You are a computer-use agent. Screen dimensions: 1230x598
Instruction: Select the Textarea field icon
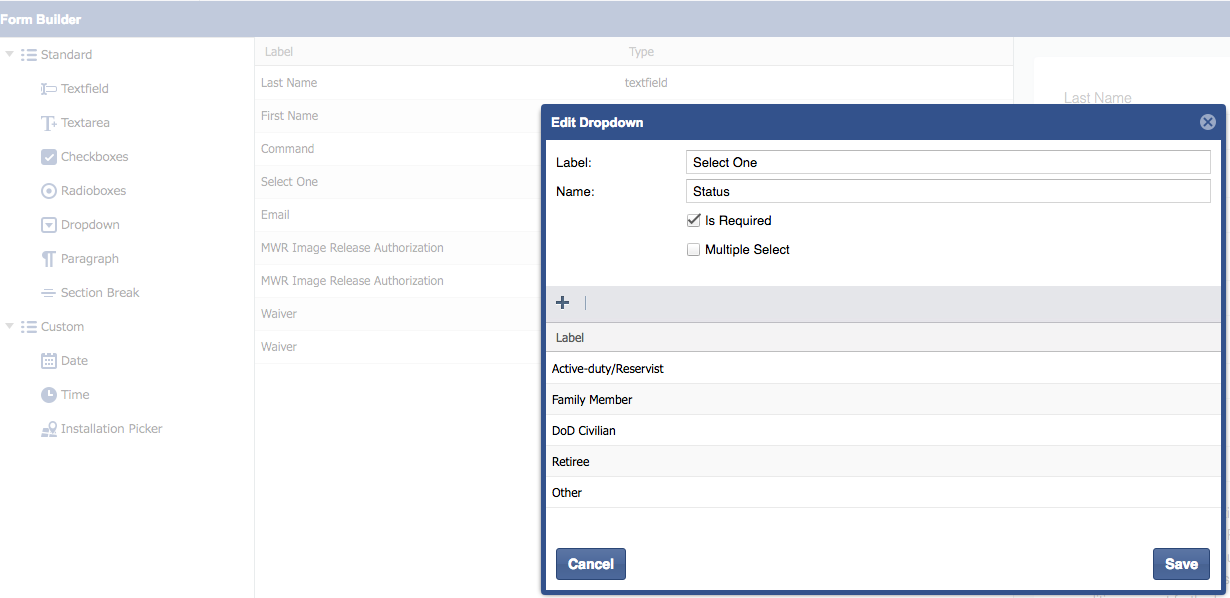coord(48,123)
